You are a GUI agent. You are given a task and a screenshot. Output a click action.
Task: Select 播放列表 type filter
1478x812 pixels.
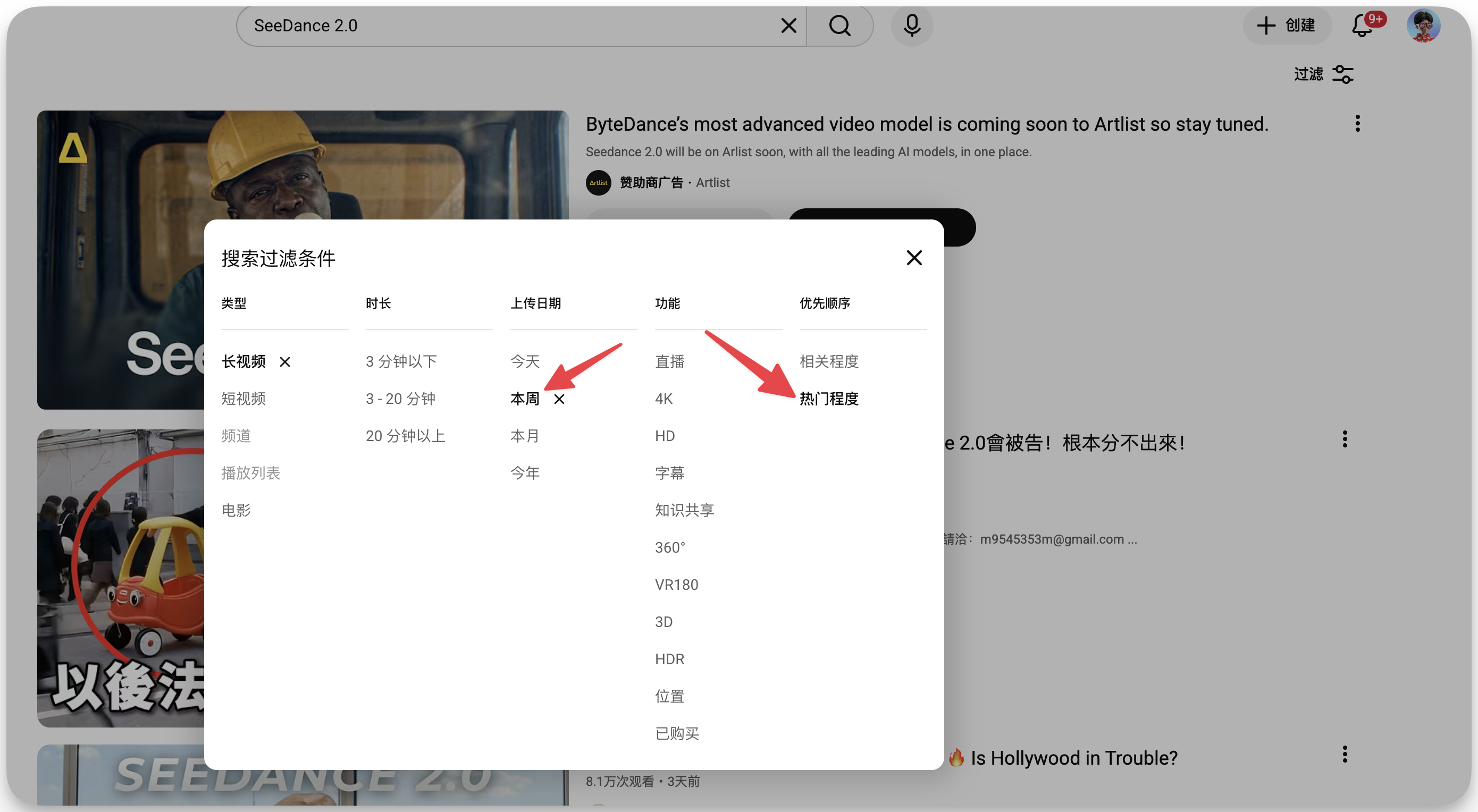[x=251, y=473]
